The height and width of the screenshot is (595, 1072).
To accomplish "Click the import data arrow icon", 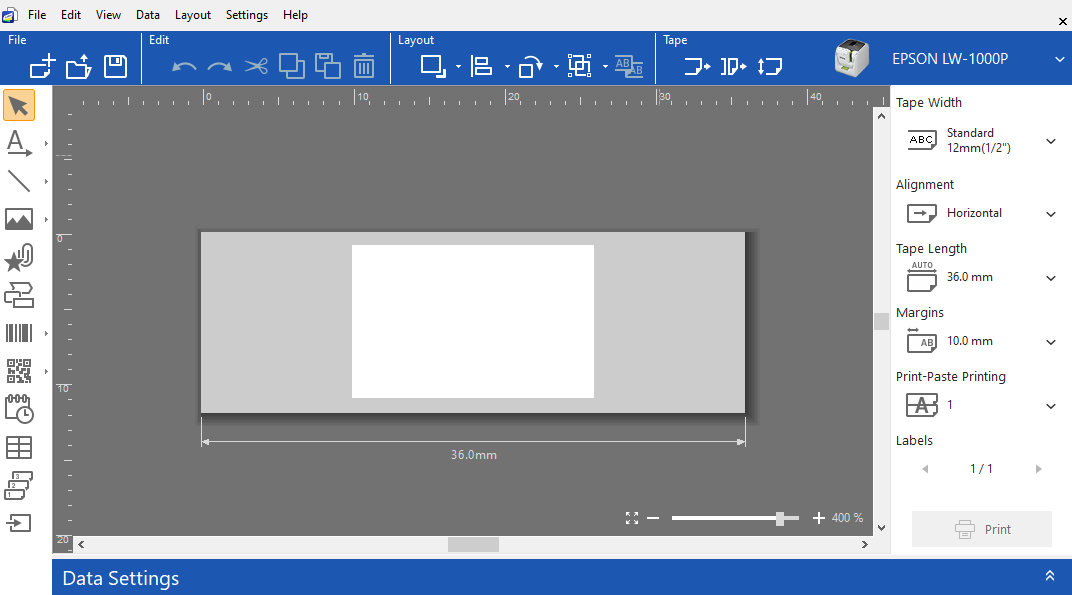I will 18,523.
